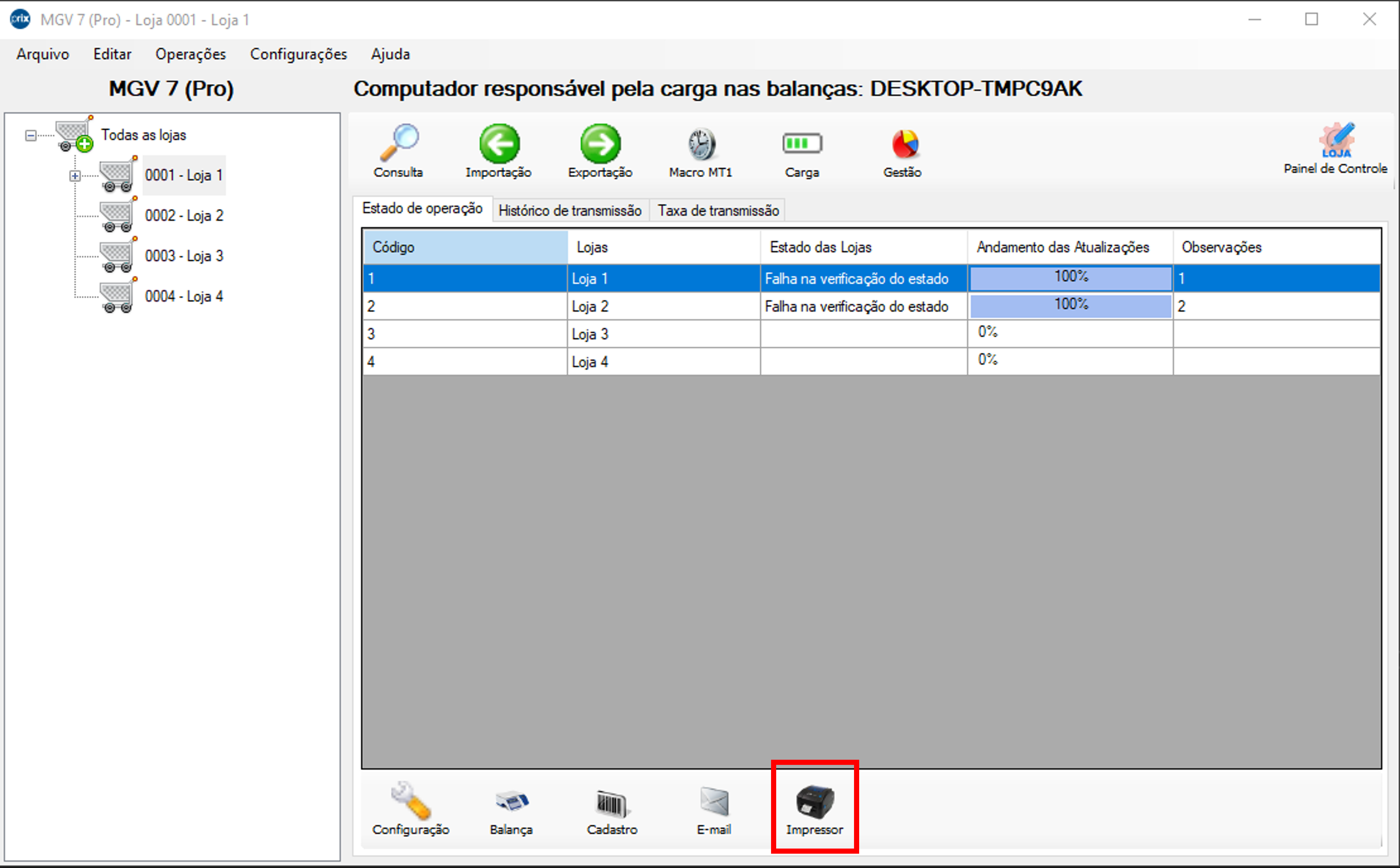This screenshot has width=1400, height=868.
Task: Click the Estado das Lojas column header
Action: point(864,247)
